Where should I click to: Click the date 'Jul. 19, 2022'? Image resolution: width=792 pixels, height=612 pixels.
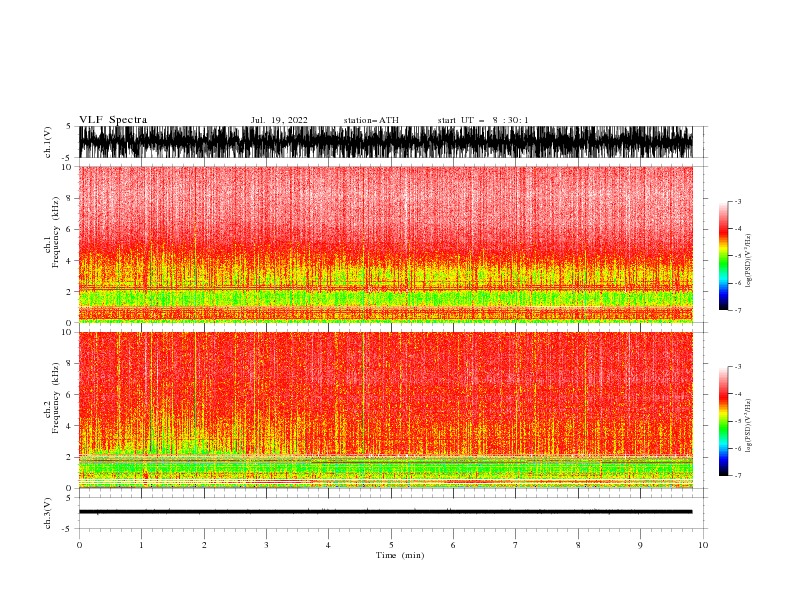[279, 120]
